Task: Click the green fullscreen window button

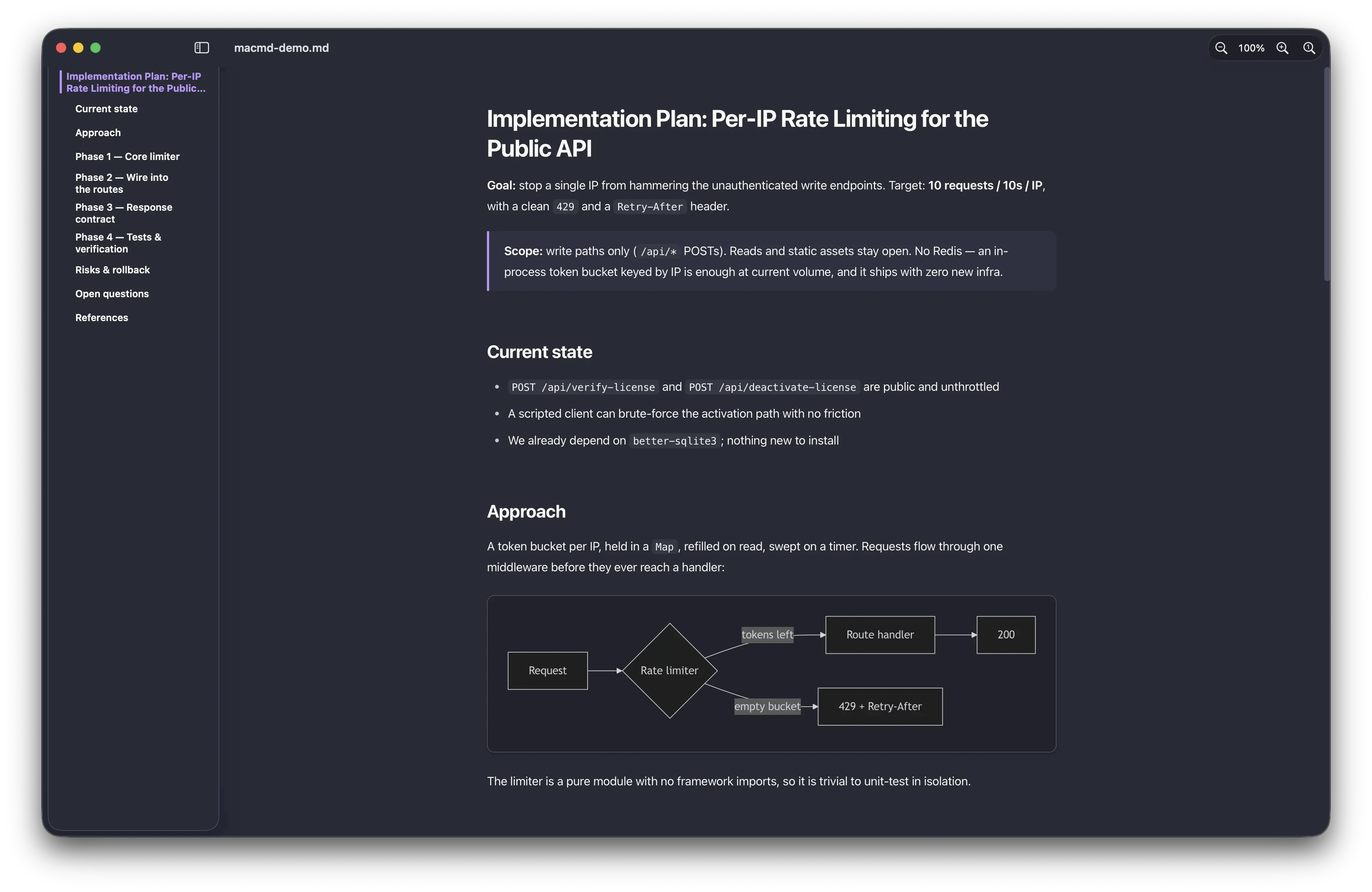Action: point(96,48)
